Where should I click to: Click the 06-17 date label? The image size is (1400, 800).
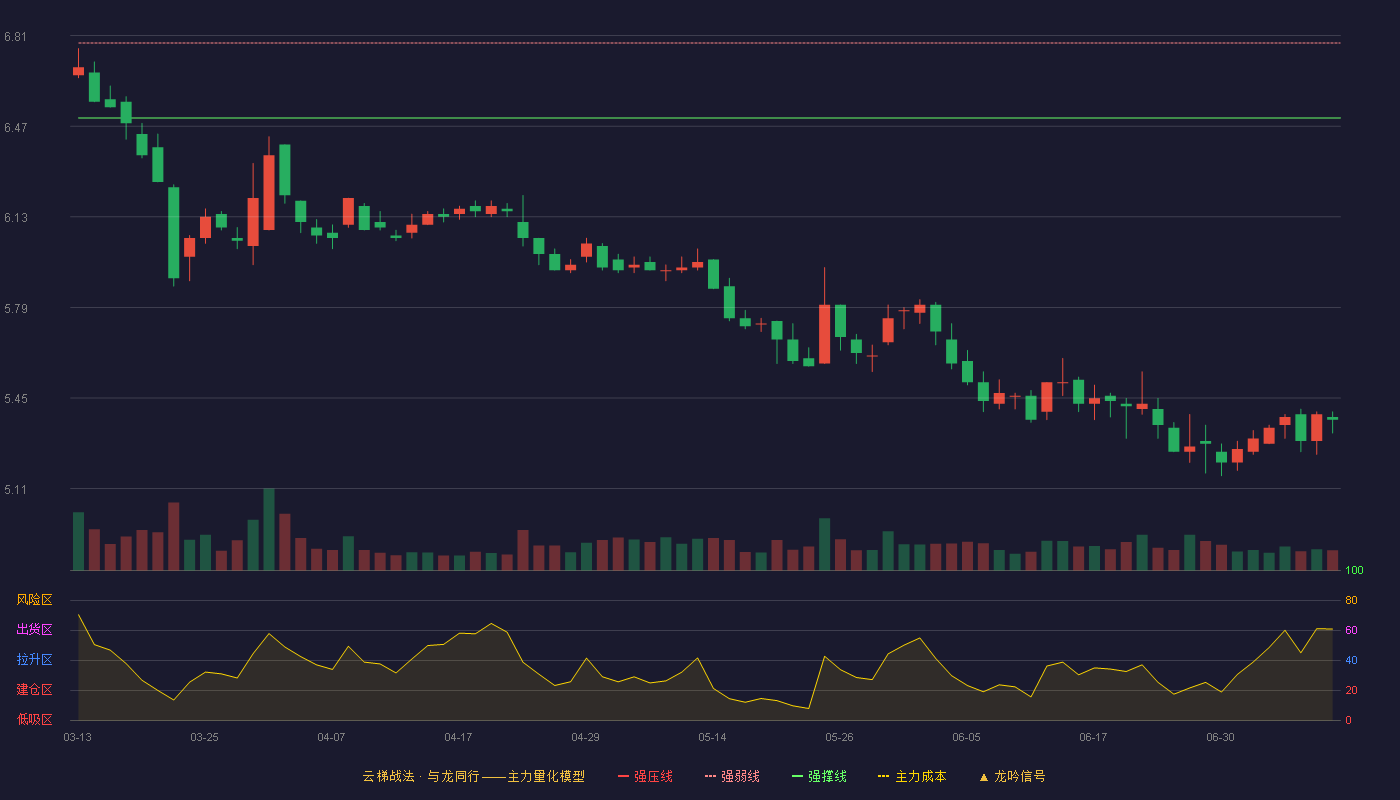click(x=1093, y=737)
